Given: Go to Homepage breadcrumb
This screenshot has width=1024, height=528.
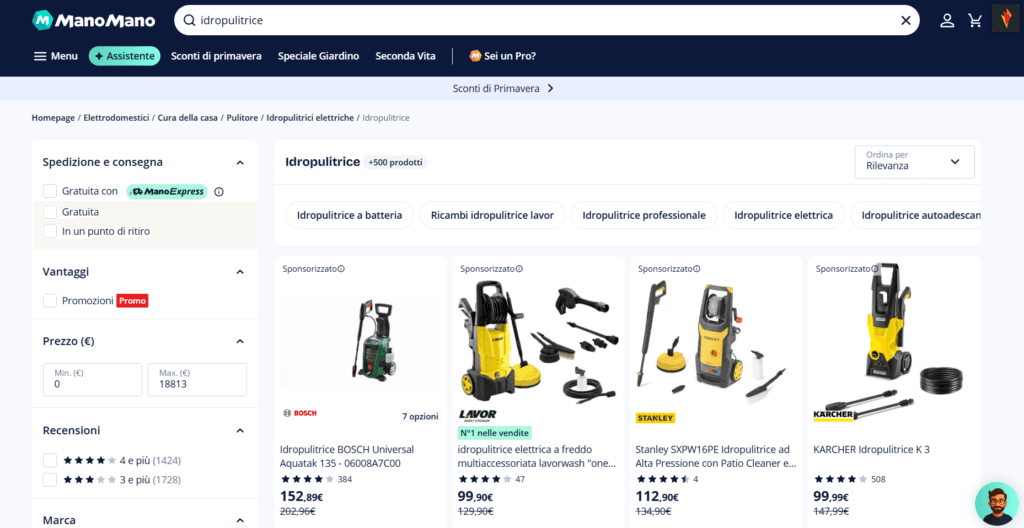Looking at the screenshot, I should pyautogui.click(x=53, y=118).
